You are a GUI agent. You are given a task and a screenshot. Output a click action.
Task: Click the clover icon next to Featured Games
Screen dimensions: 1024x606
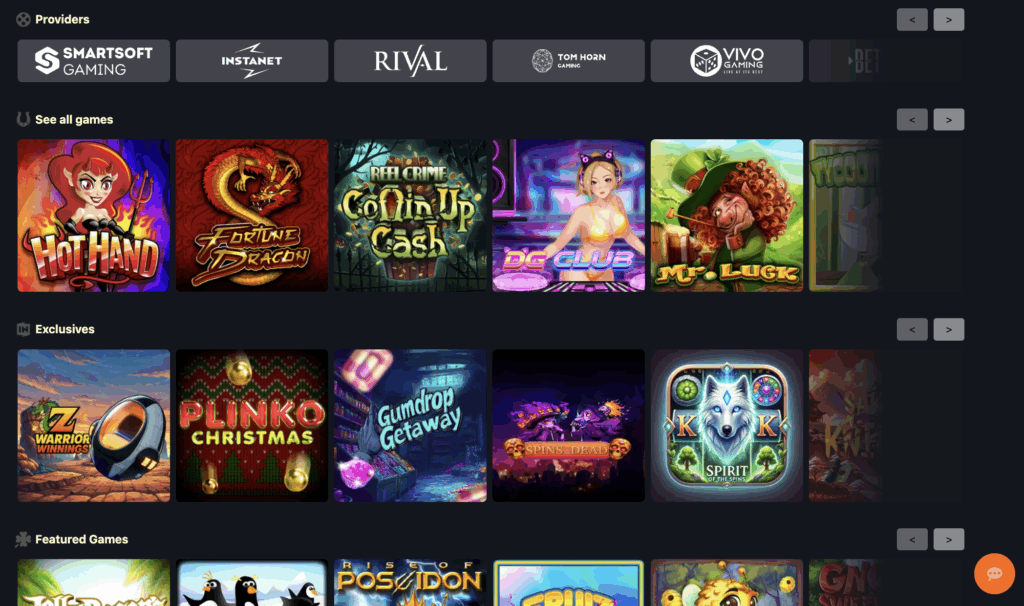24,539
